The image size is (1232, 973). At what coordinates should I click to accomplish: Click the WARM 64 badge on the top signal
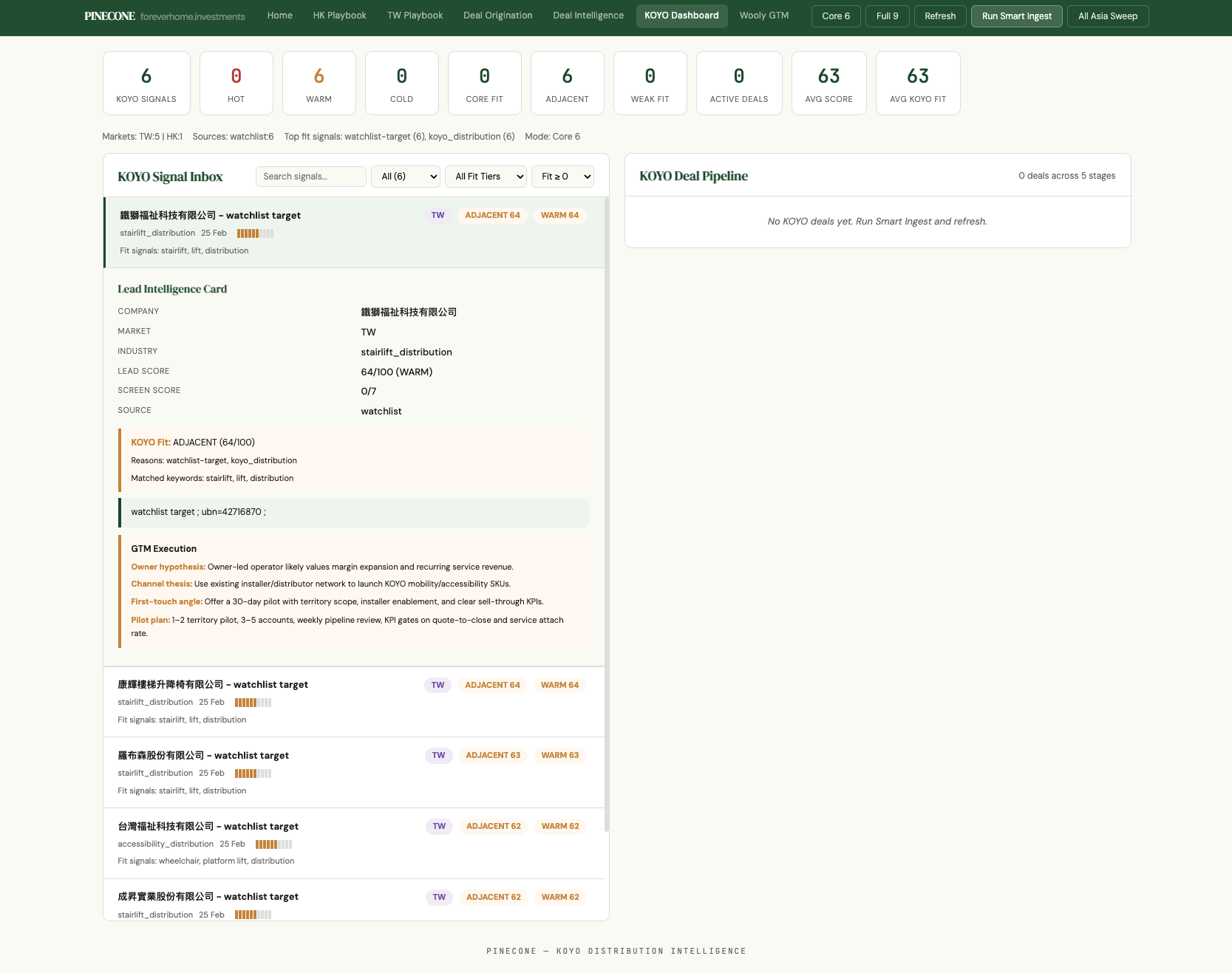pyautogui.click(x=559, y=215)
